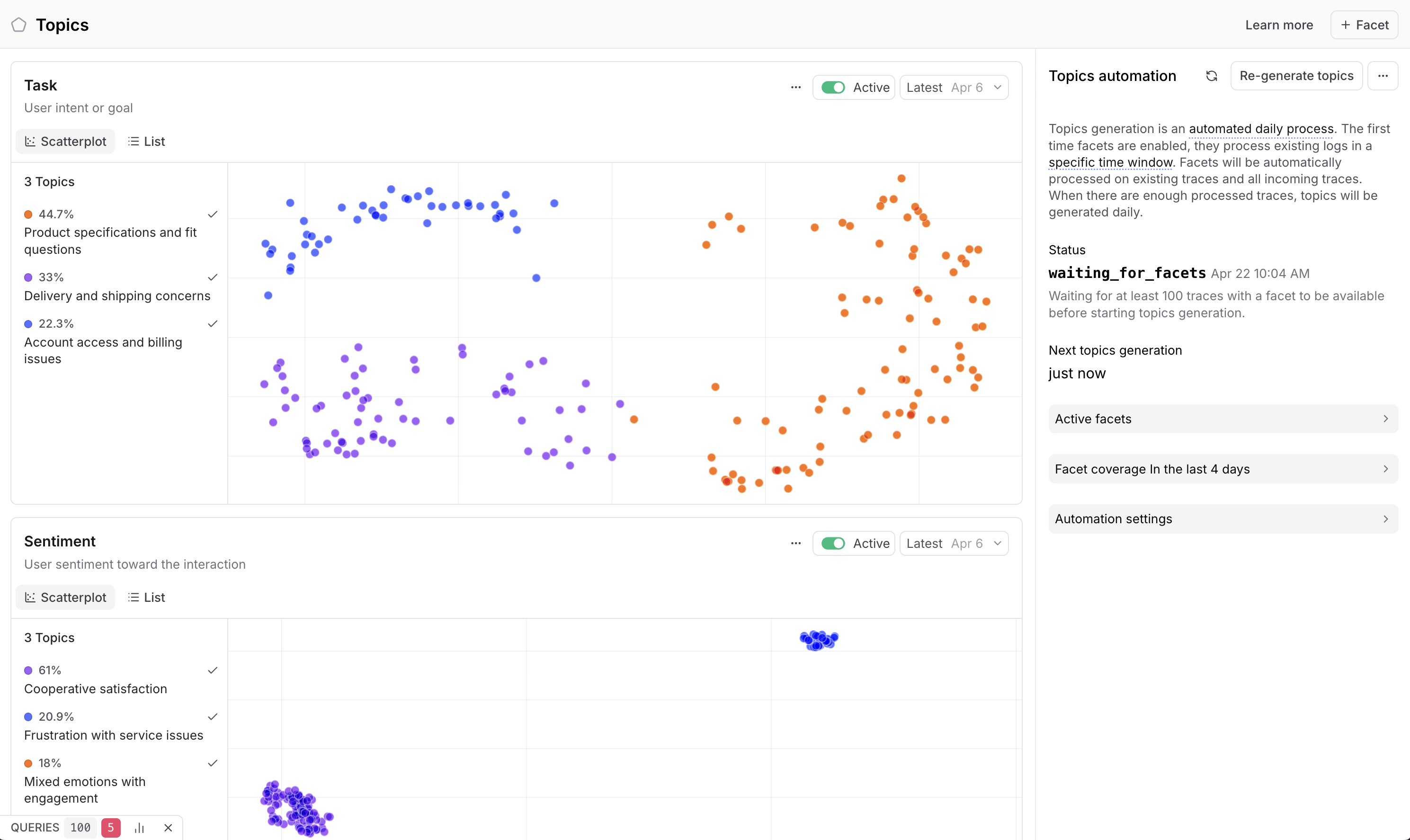Open the Task Latest Apr 6 dropdown

click(954, 87)
